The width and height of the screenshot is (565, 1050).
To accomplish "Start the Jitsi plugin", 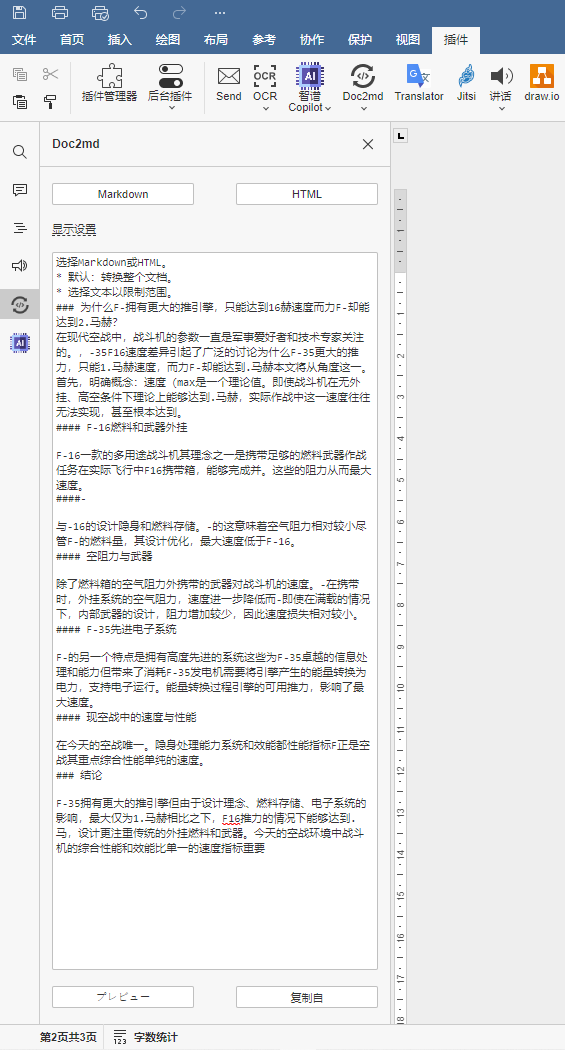I will click(x=467, y=82).
